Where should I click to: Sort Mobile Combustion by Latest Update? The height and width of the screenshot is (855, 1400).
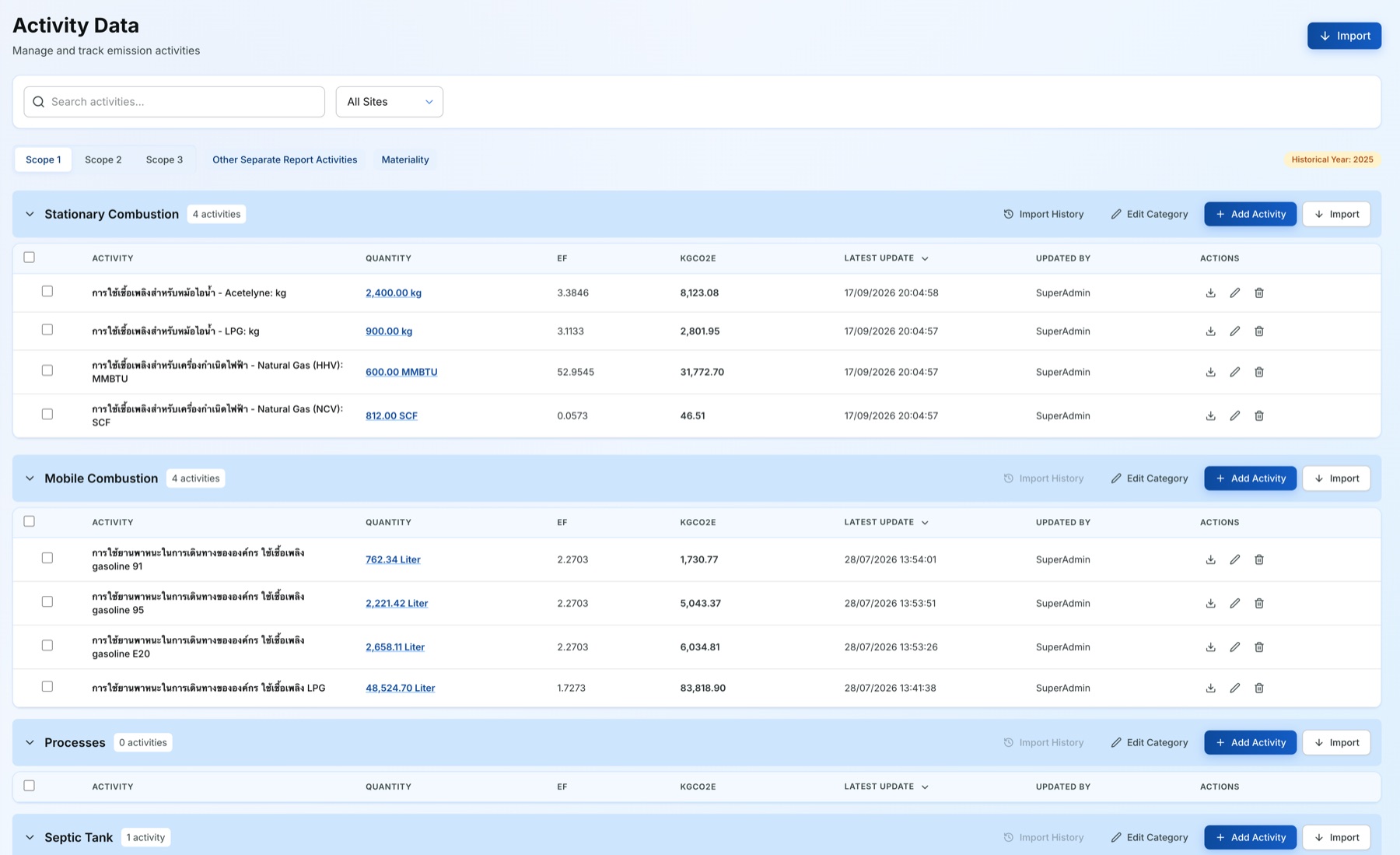tap(887, 523)
